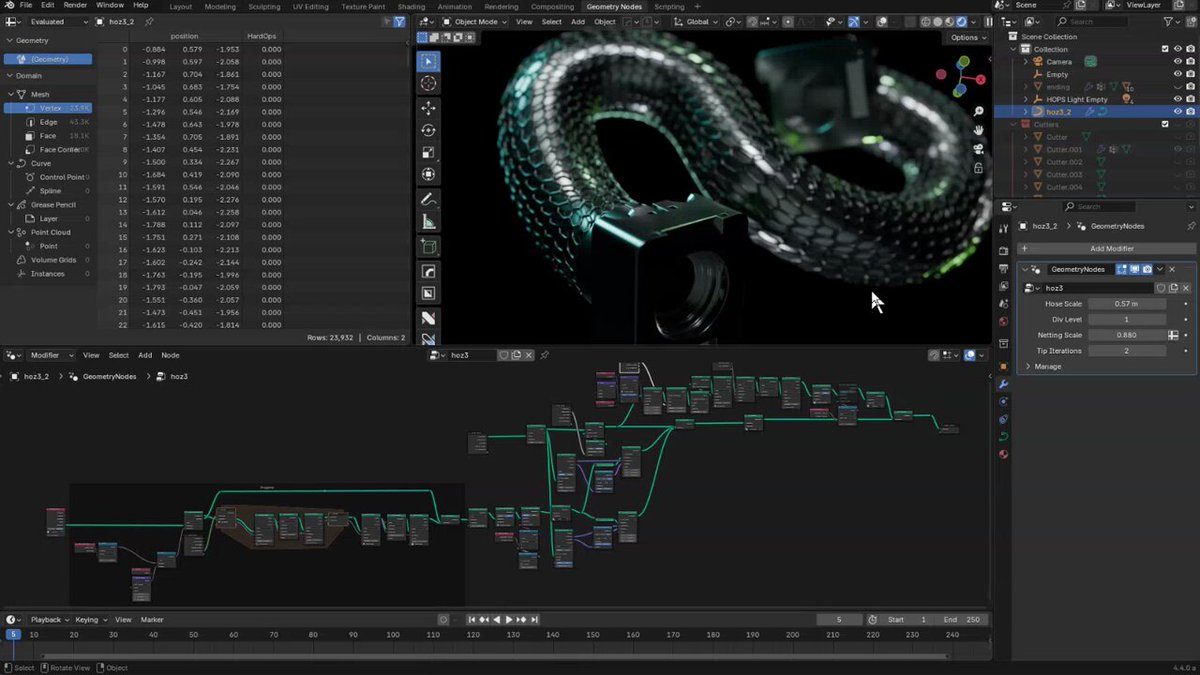Select the Move tool in viewport toolbar
This screenshot has width=1200, height=675.
coord(428,107)
